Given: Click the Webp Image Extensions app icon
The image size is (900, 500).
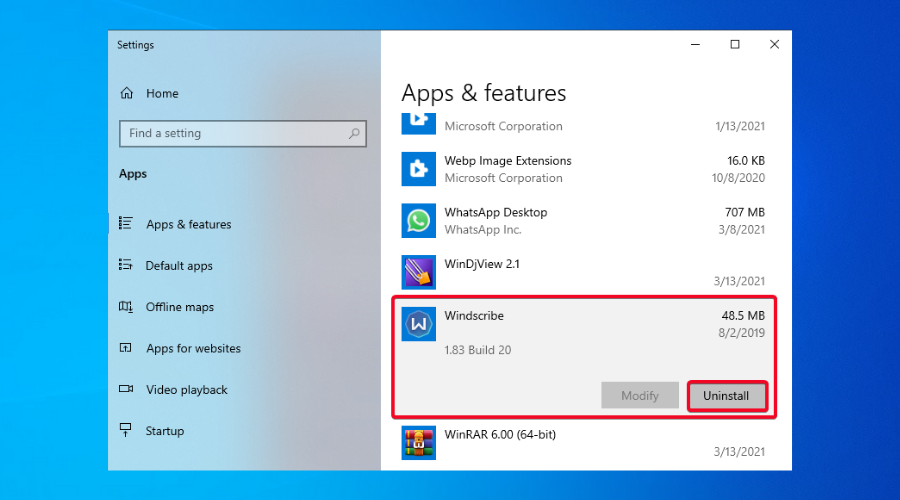Looking at the screenshot, I should 418,169.
